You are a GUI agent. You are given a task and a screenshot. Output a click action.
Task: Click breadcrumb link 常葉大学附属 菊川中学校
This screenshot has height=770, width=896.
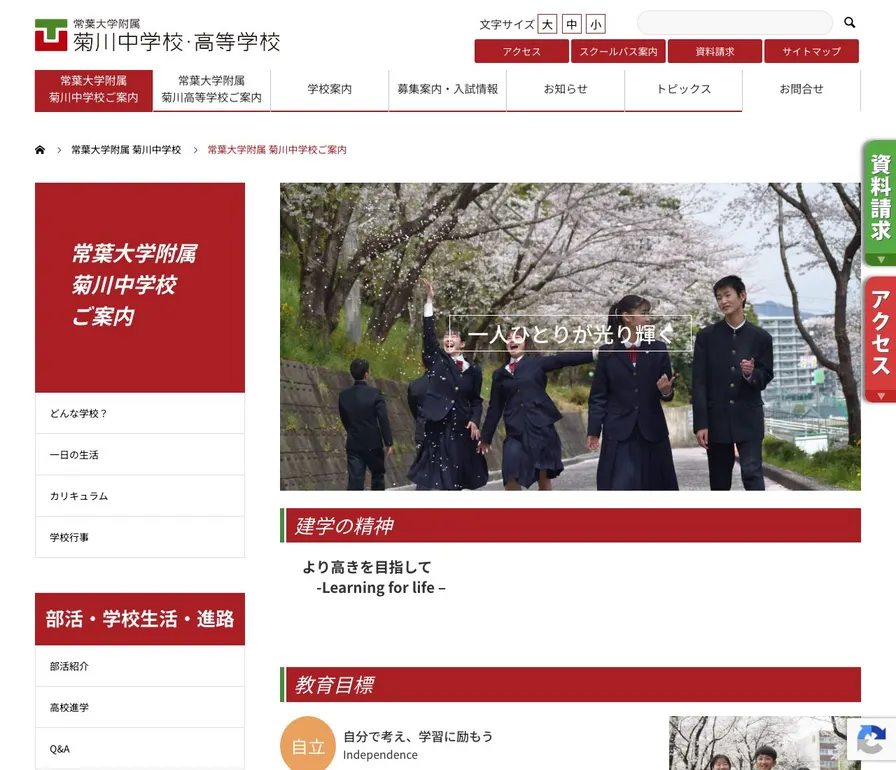126,150
